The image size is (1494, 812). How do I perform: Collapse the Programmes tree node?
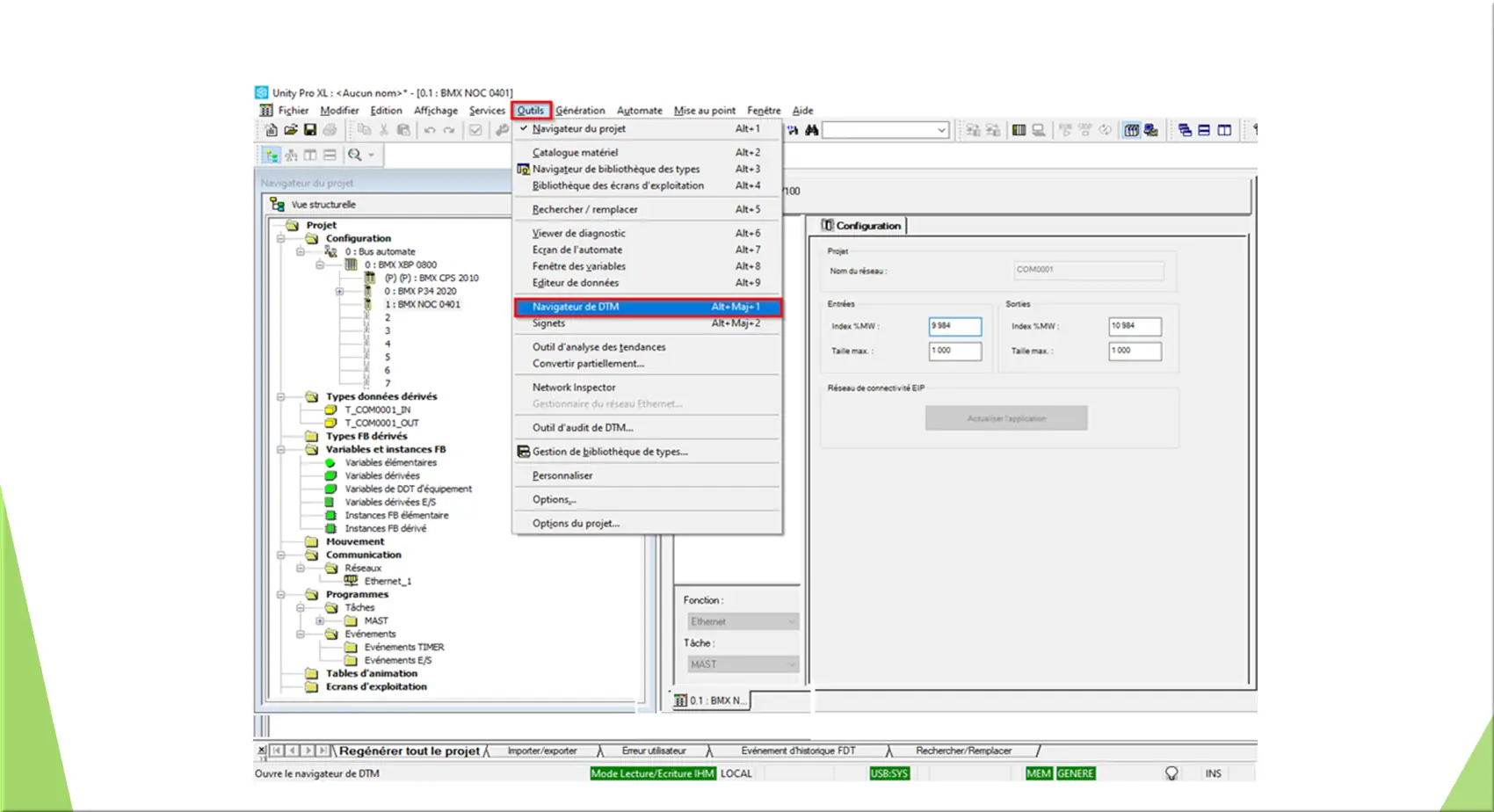281,594
